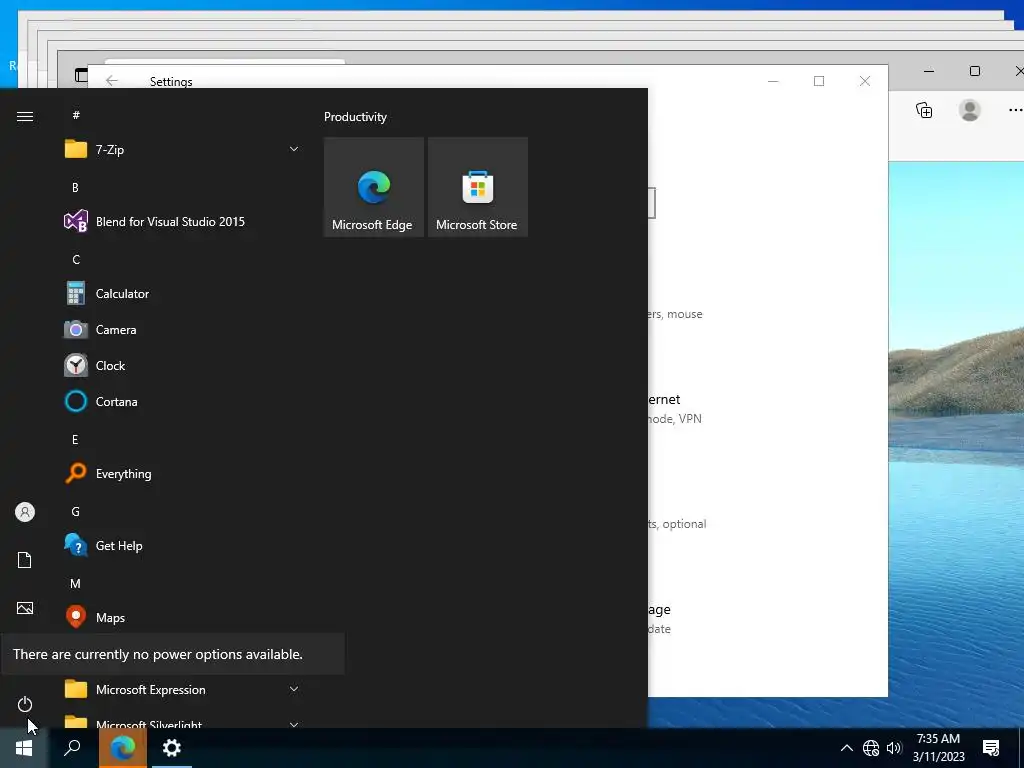This screenshot has height=768, width=1024.
Task: Jump to letter G section header
Action: click(76, 512)
